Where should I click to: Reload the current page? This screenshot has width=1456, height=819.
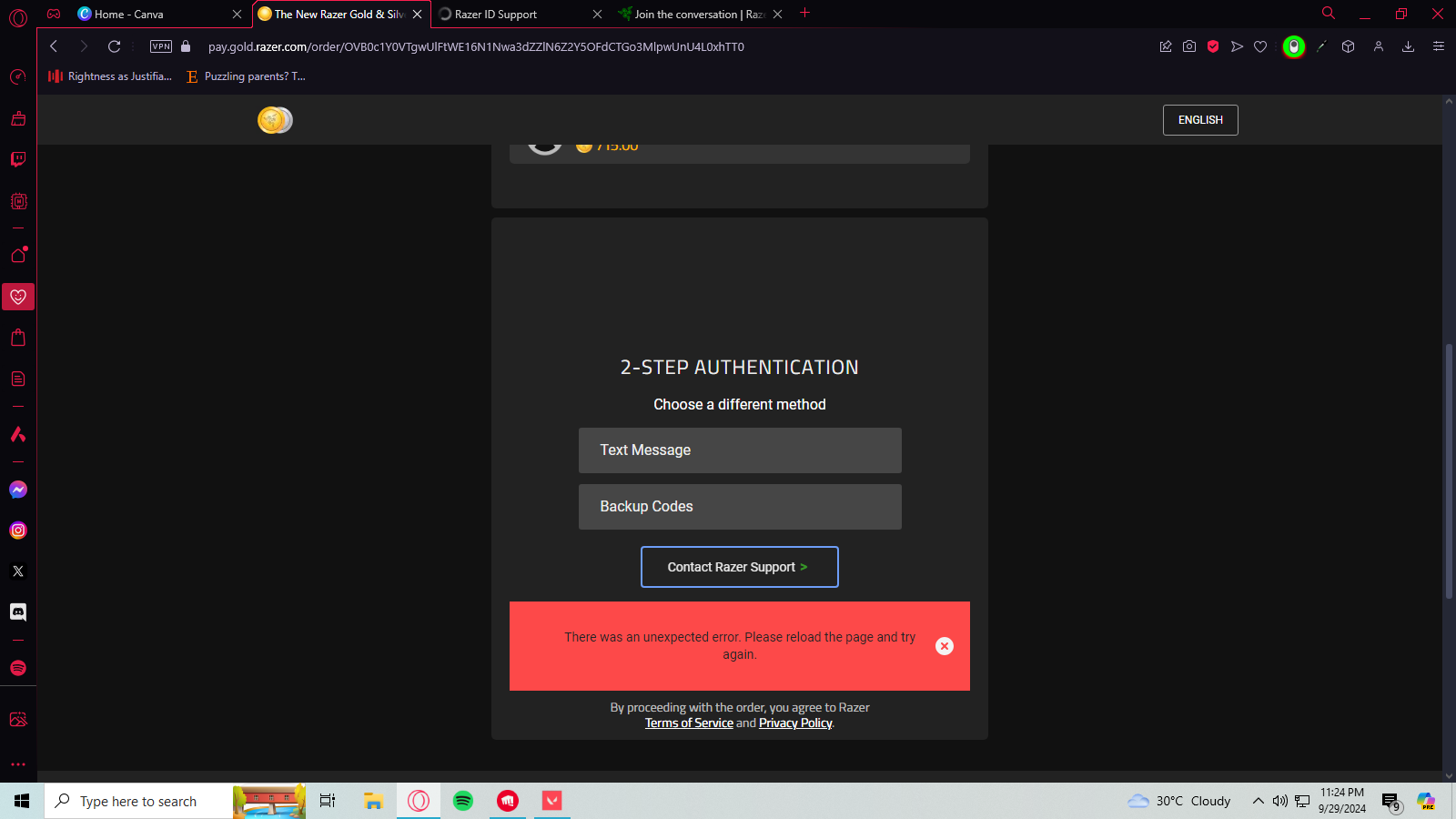(114, 46)
